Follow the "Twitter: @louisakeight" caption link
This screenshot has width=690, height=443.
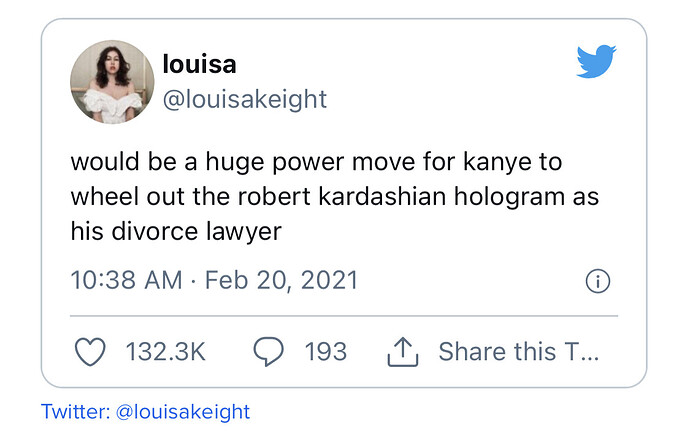(x=145, y=411)
